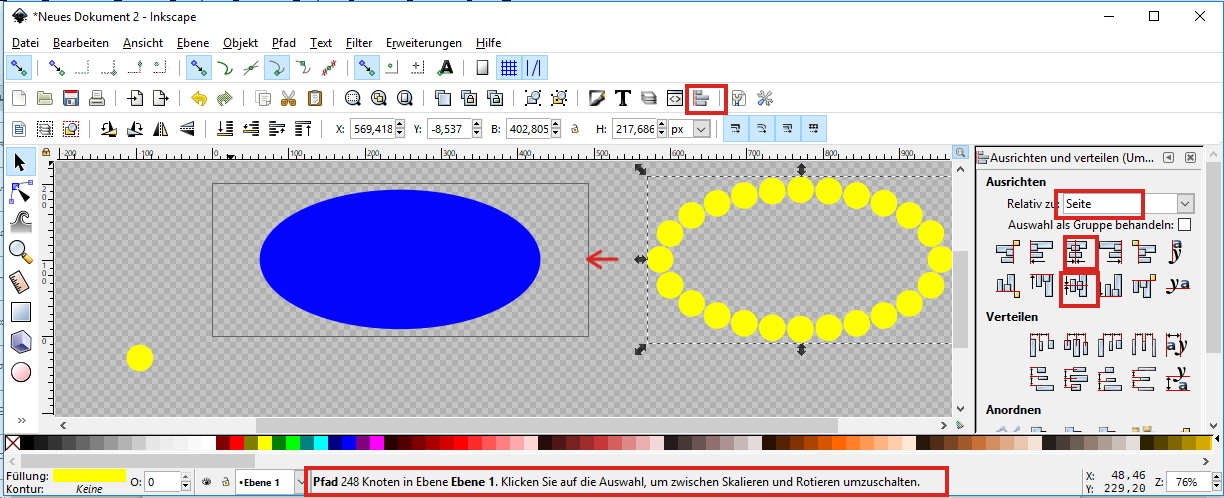Viewport: 1224px width, 498px height.
Task: Print the document
Action: (x=96, y=98)
